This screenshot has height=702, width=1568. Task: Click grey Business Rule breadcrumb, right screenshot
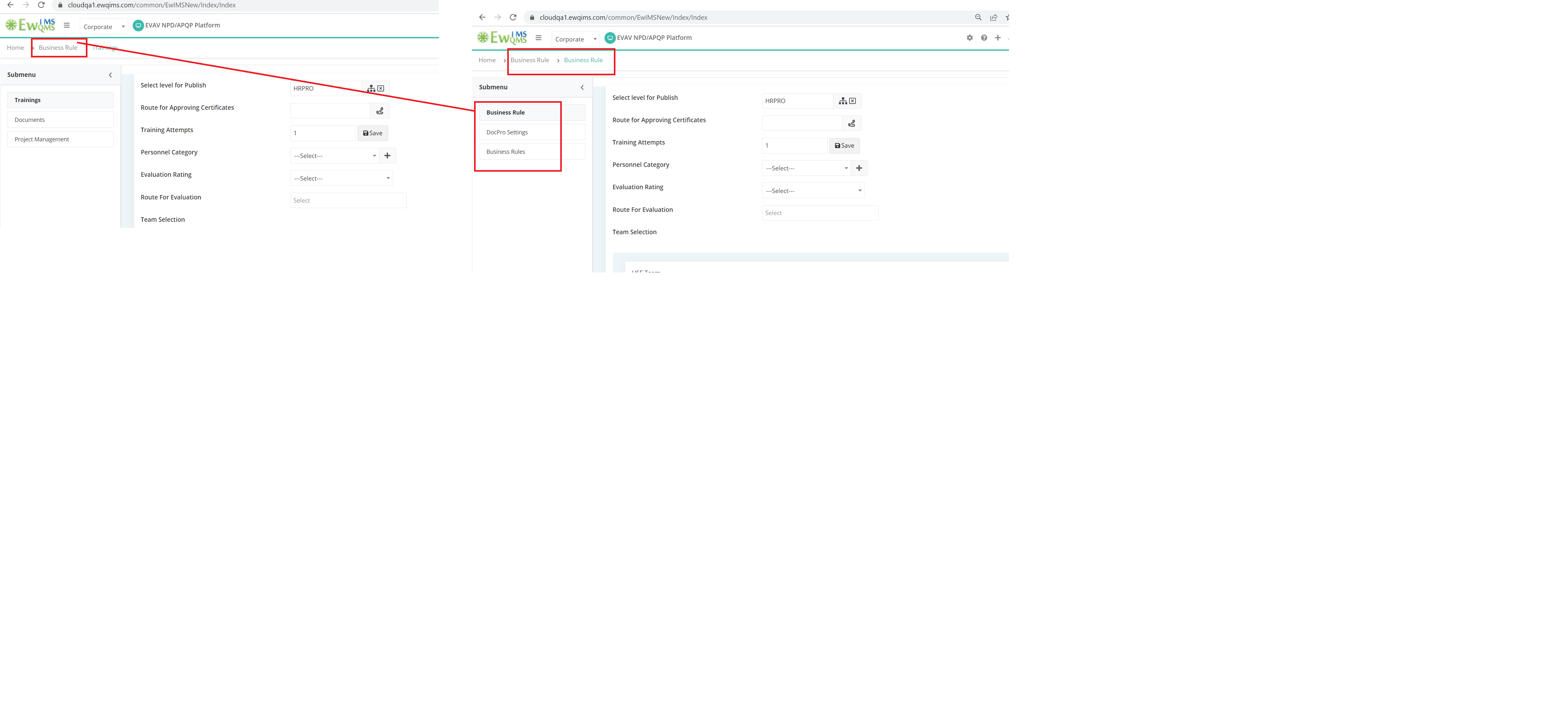[530, 60]
